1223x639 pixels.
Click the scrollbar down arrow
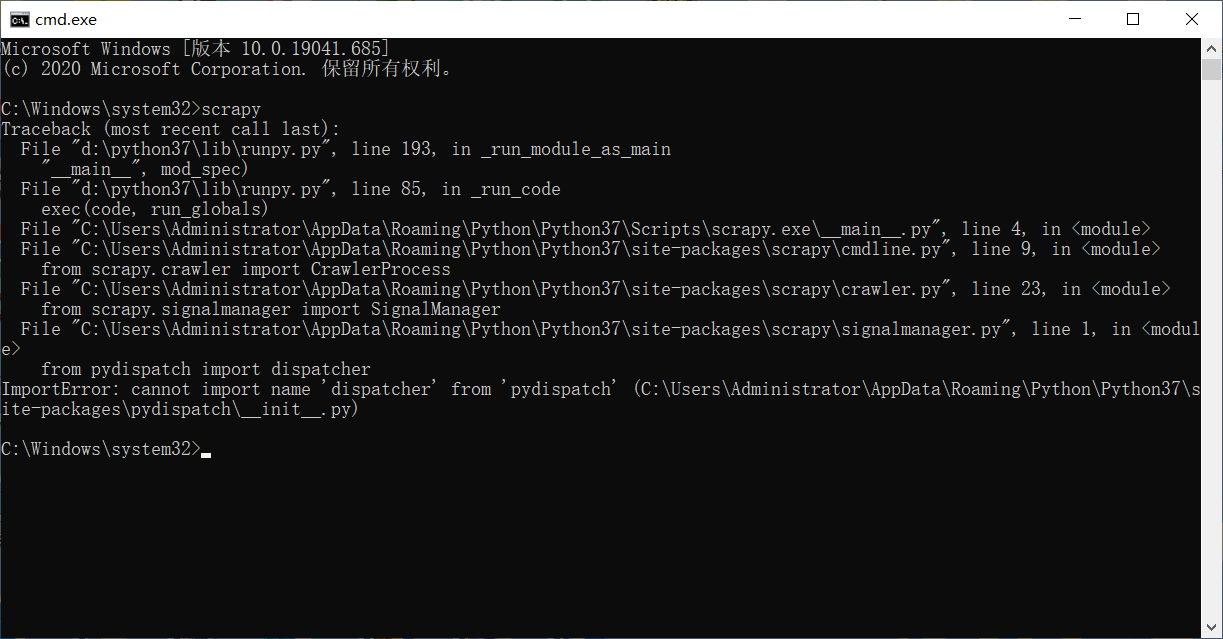pyautogui.click(x=1212, y=629)
